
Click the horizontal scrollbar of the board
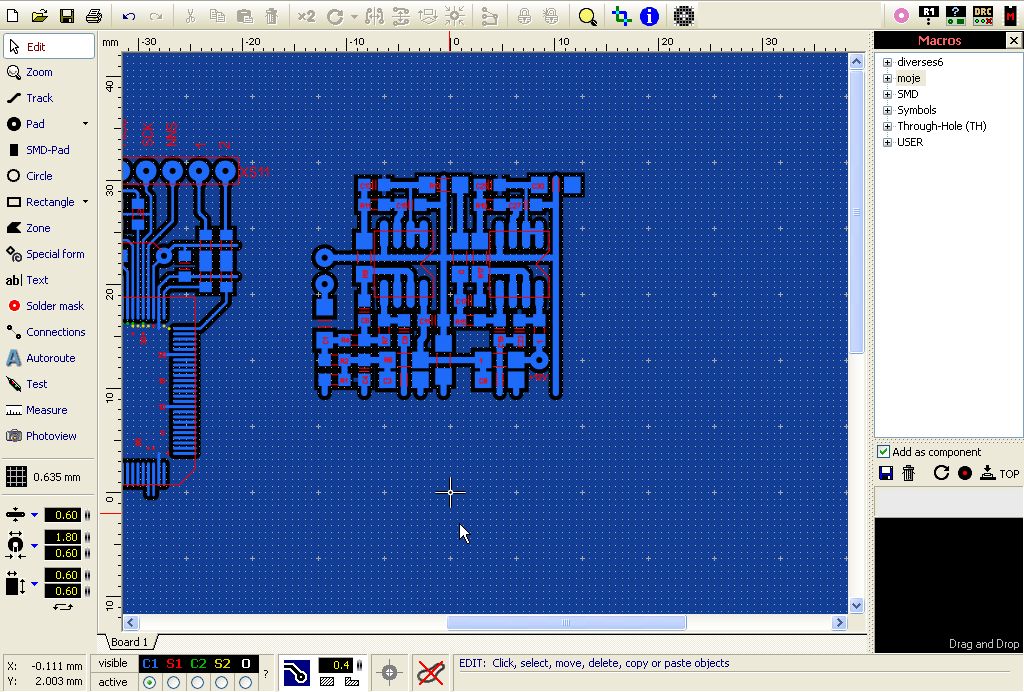[566, 623]
